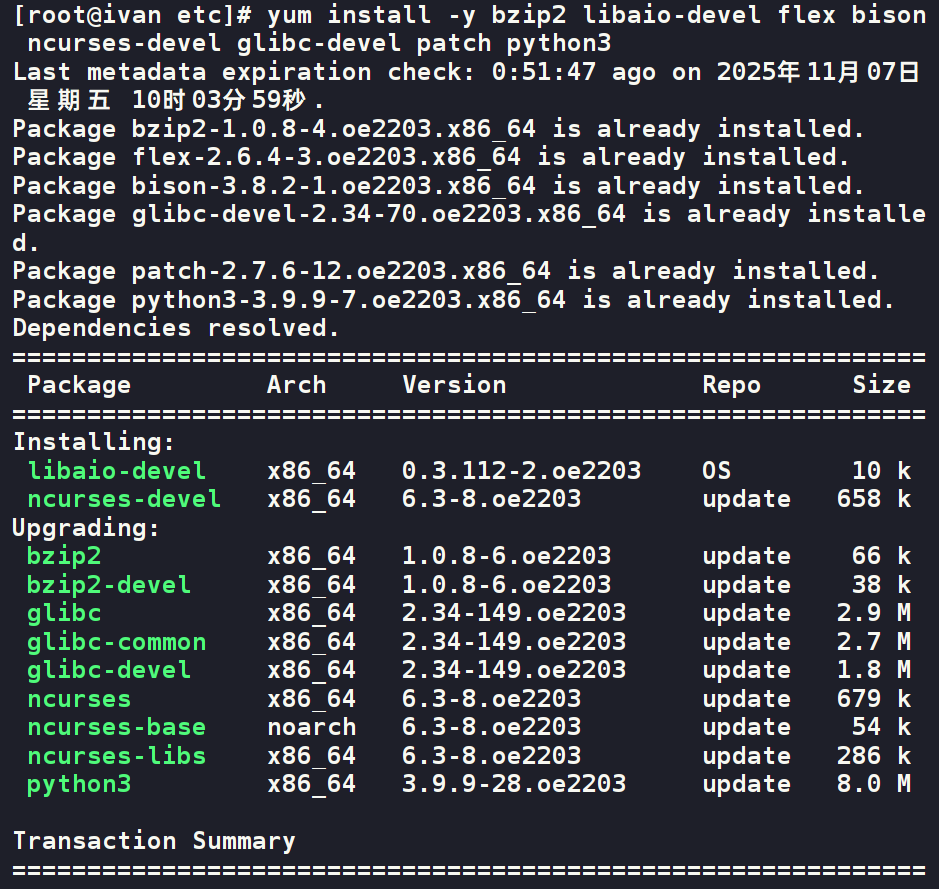Image resolution: width=939 pixels, height=889 pixels.
Task: Click the [root@ivan etc]# prompt
Action: [x=132, y=15]
